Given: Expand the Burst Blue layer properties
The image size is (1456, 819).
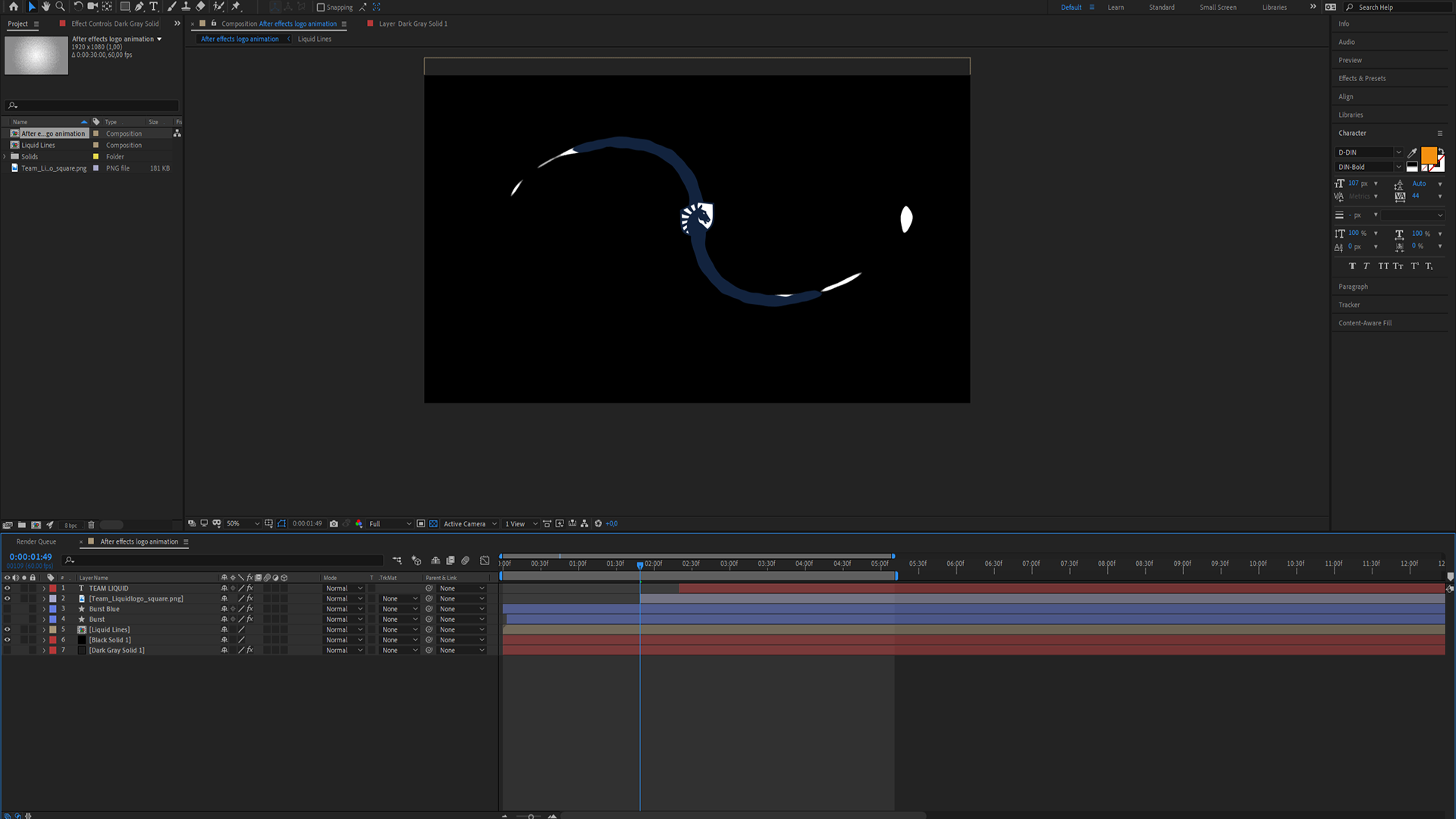Looking at the screenshot, I should click(44, 609).
